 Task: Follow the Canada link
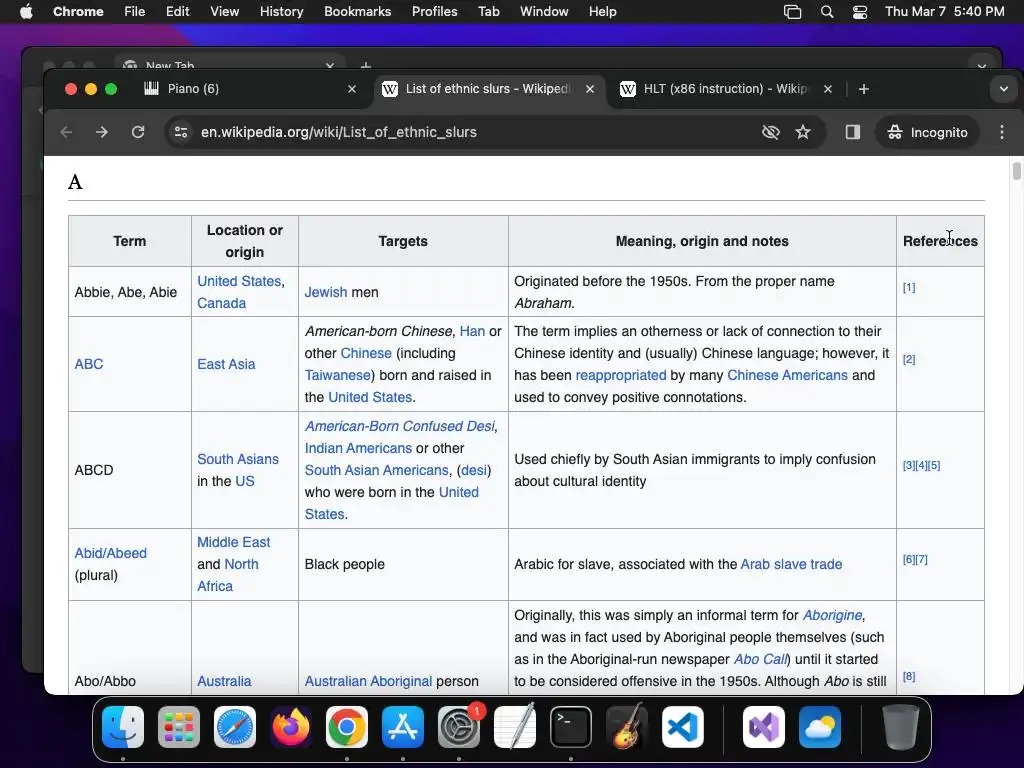pos(221,303)
